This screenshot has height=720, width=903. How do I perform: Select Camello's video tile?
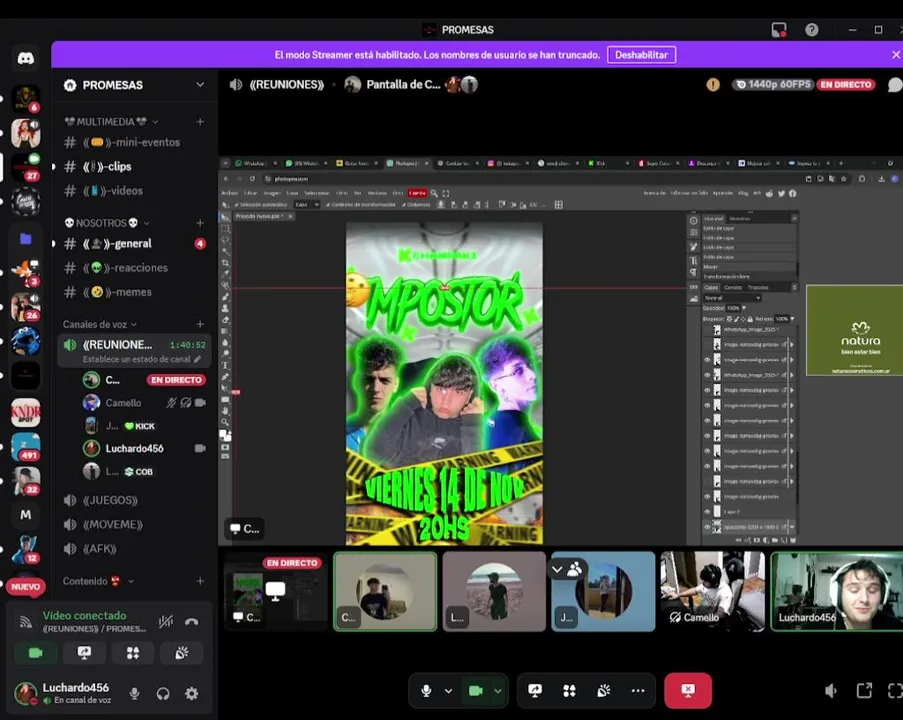pyautogui.click(x=713, y=591)
